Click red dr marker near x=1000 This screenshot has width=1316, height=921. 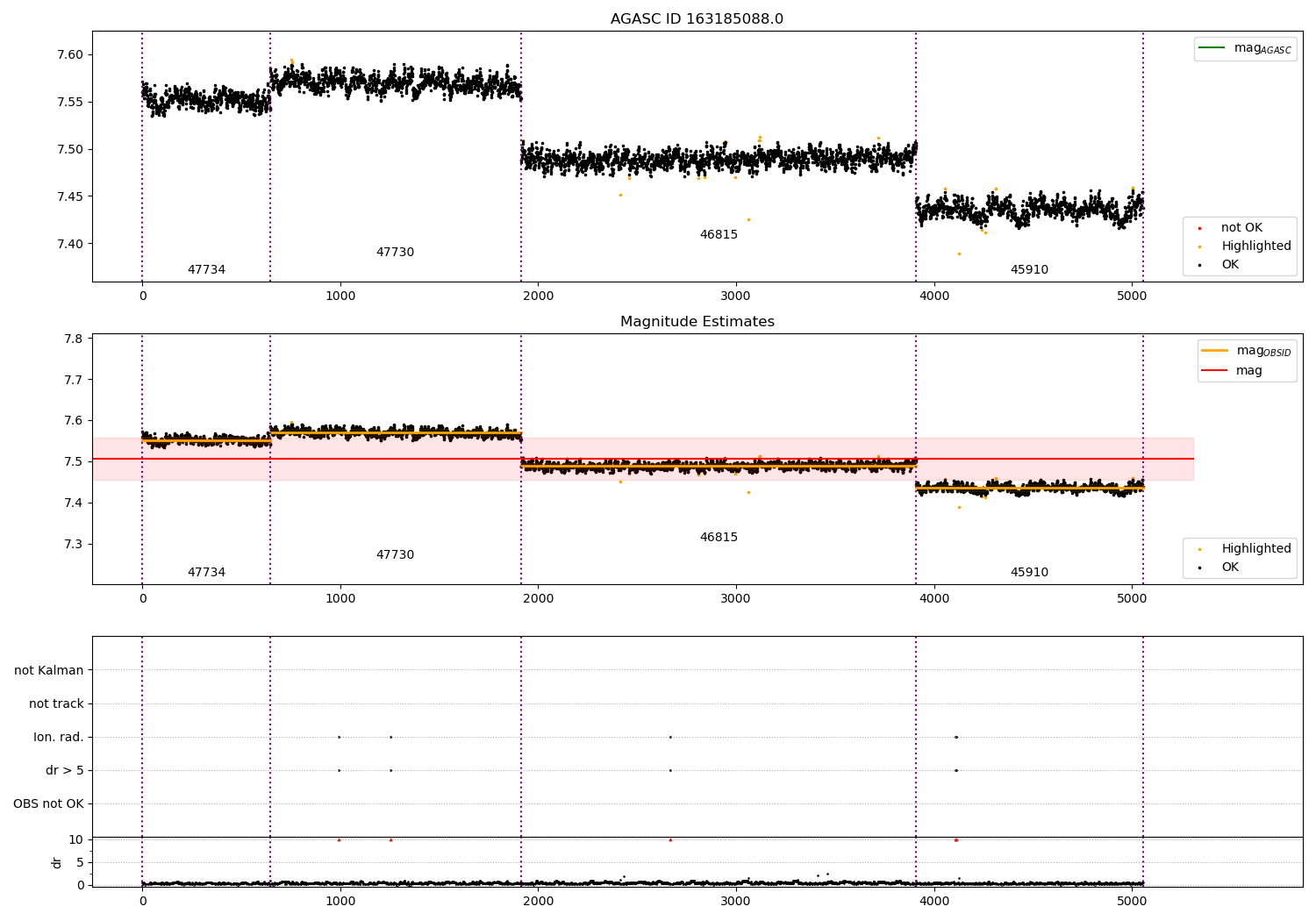pyautogui.click(x=339, y=840)
